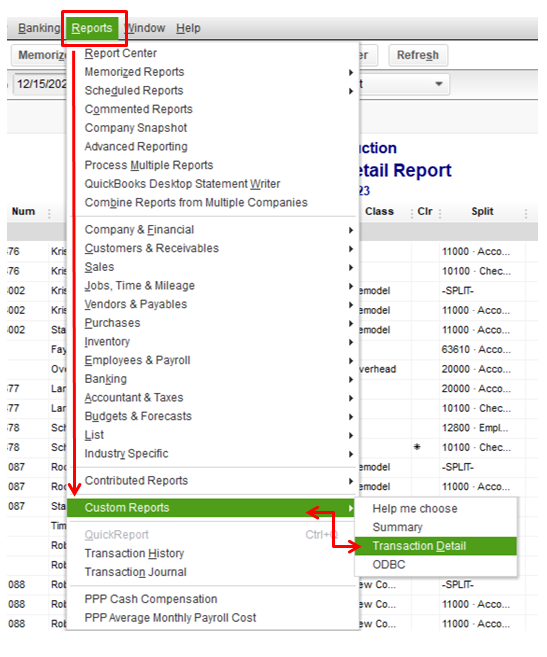Expand Jobs, Time & Mileage submenu
This screenshot has height=657, width=547.
click(x=213, y=286)
